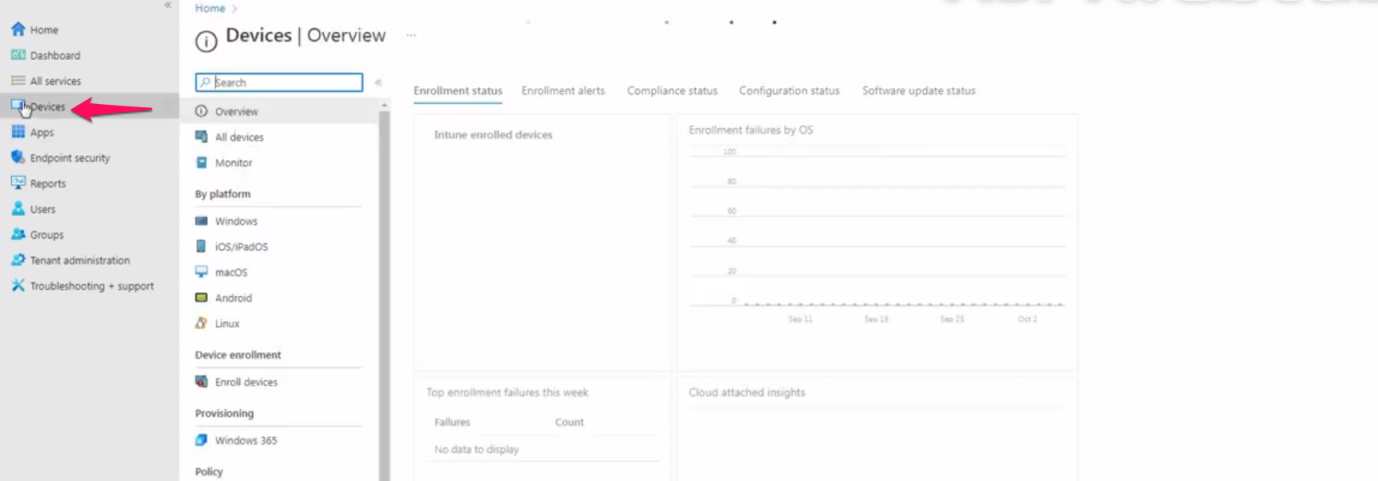Viewport: 1378px width, 481px height.
Task: Collapse the left navigation with double chevron
Action: tap(168, 6)
